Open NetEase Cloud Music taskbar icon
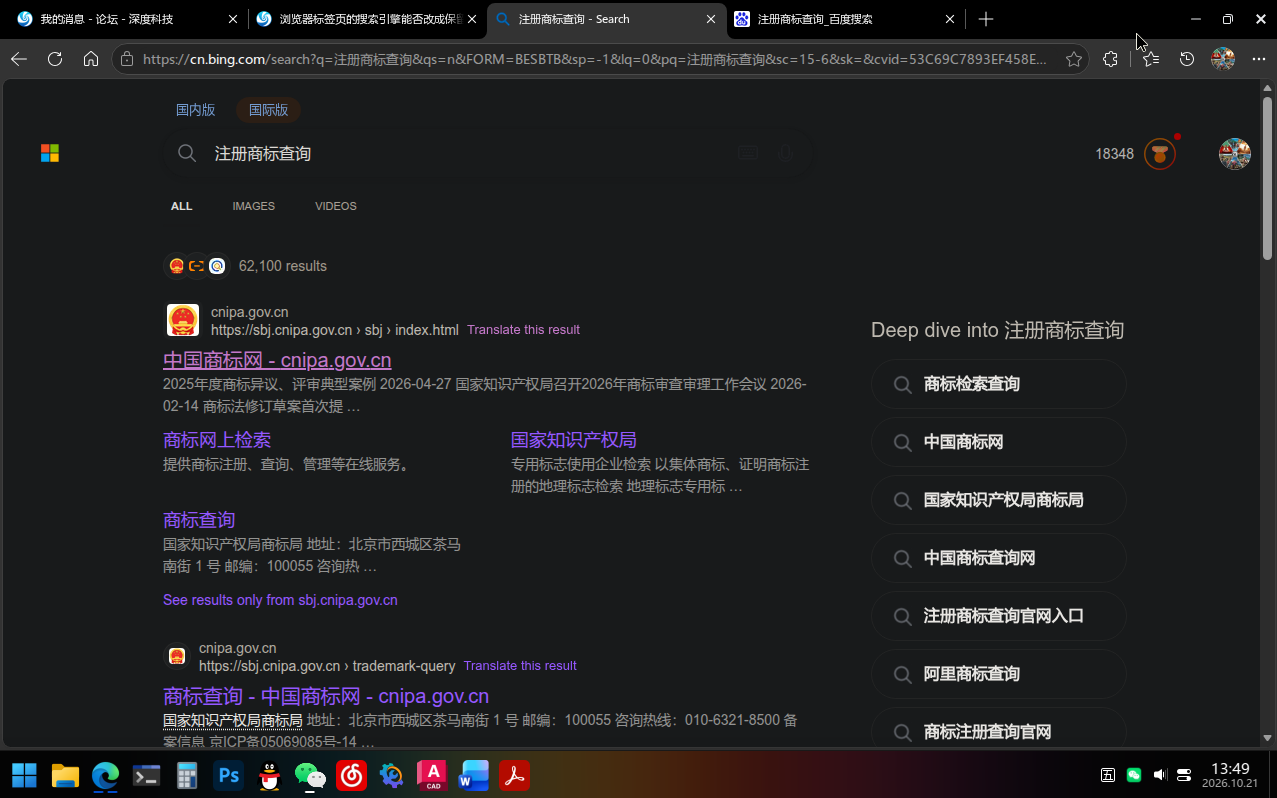This screenshot has height=798, width=1277. (x=351, y=775)
